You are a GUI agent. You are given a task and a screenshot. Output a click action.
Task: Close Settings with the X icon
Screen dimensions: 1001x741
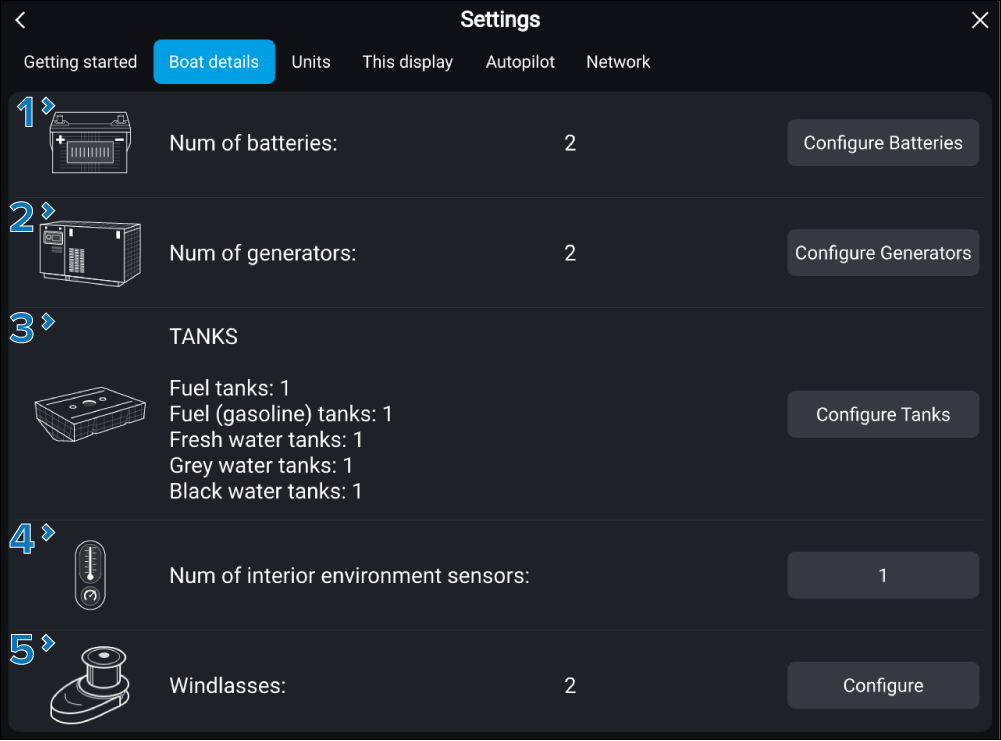979,20
